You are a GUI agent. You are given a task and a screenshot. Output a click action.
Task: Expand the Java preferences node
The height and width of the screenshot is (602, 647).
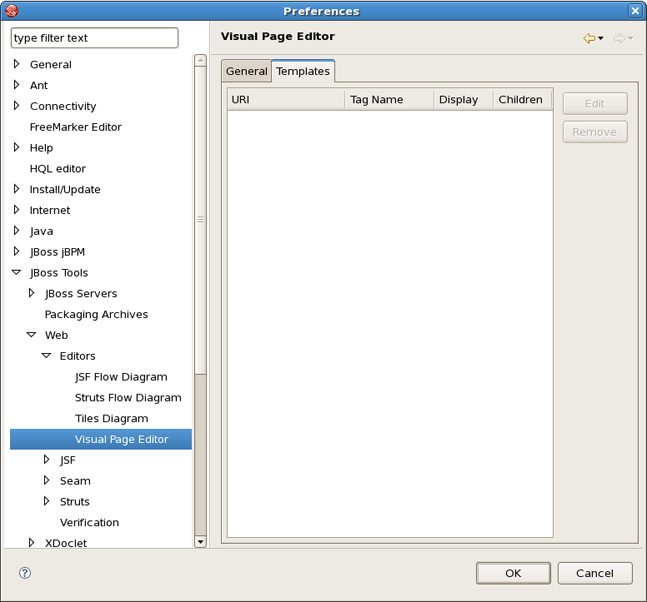tap(17, 231)
